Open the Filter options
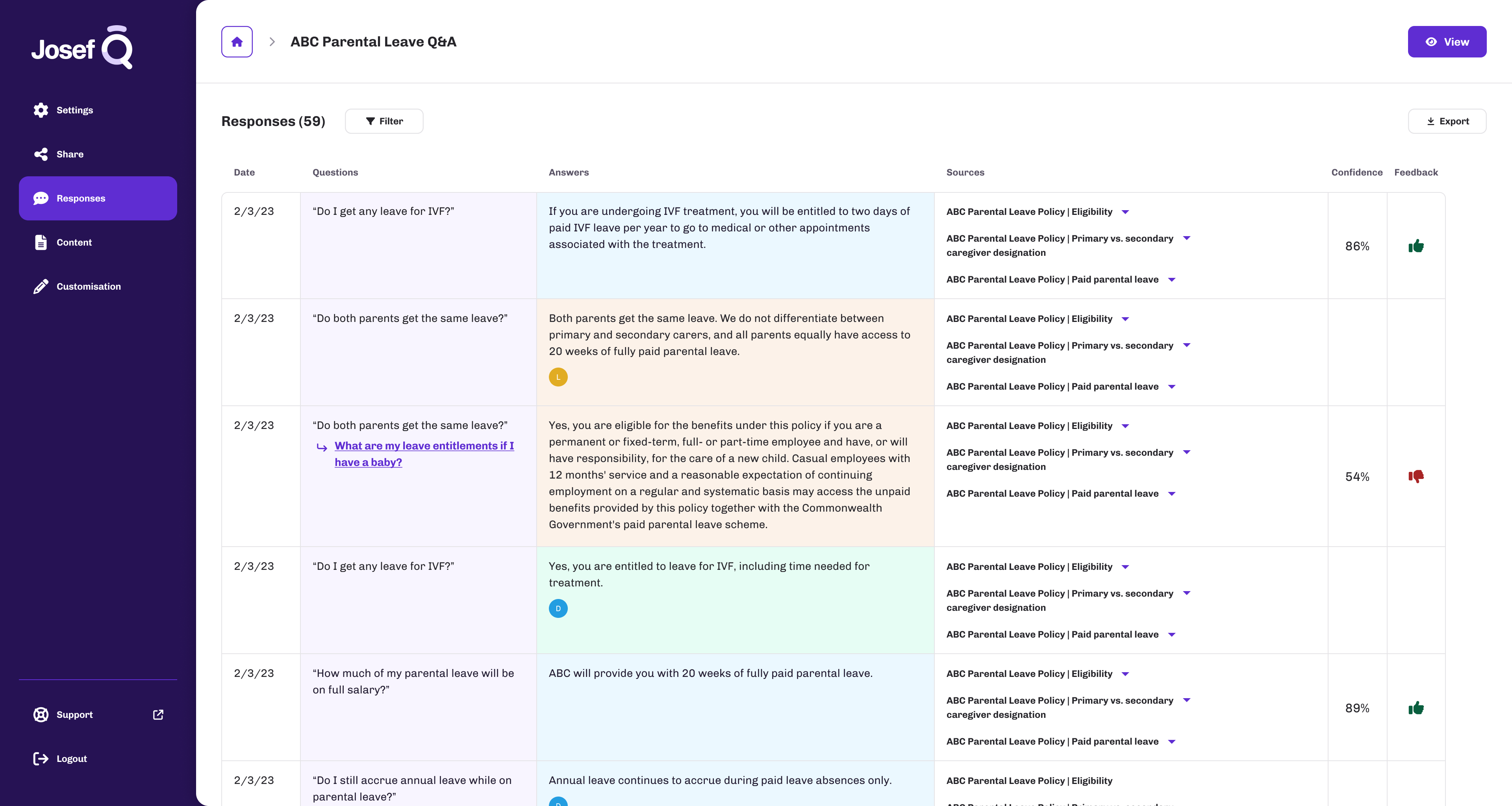The height and width of the screenshot is (806, 1512). [x=384, y=122]
